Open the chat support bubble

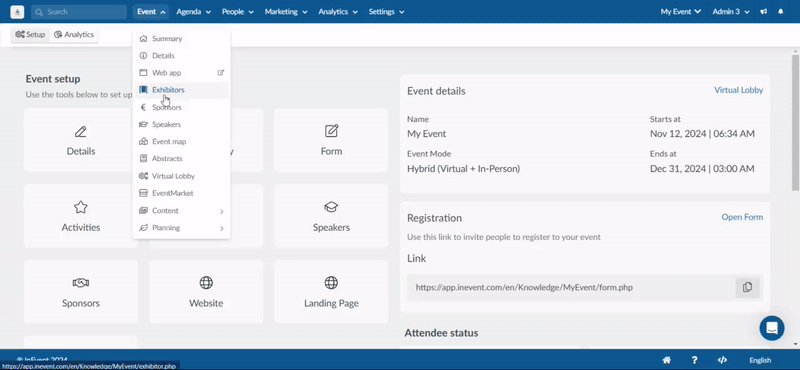pos(771,328)
